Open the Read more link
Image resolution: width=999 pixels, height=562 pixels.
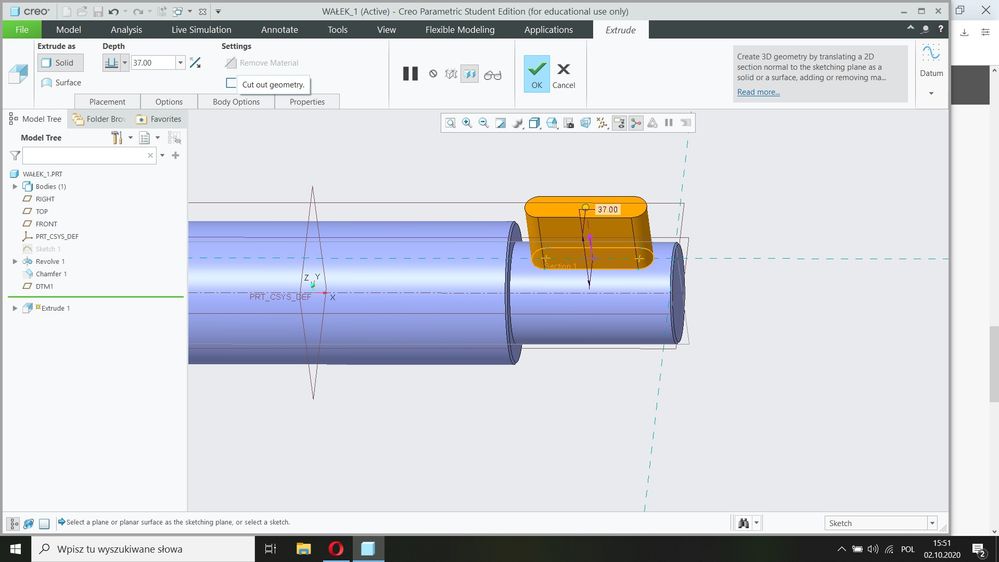pyautogui.click(x=758, y=92)
